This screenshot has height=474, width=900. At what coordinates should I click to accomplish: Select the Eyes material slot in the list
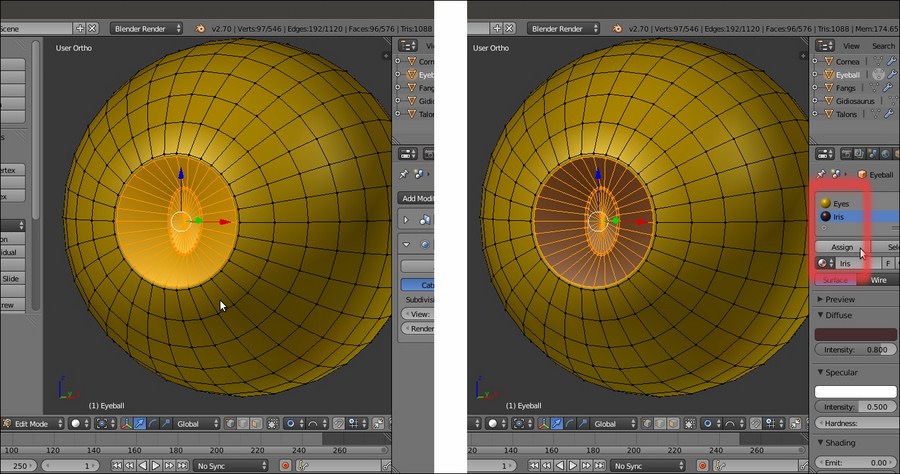[x=840, y=203]
